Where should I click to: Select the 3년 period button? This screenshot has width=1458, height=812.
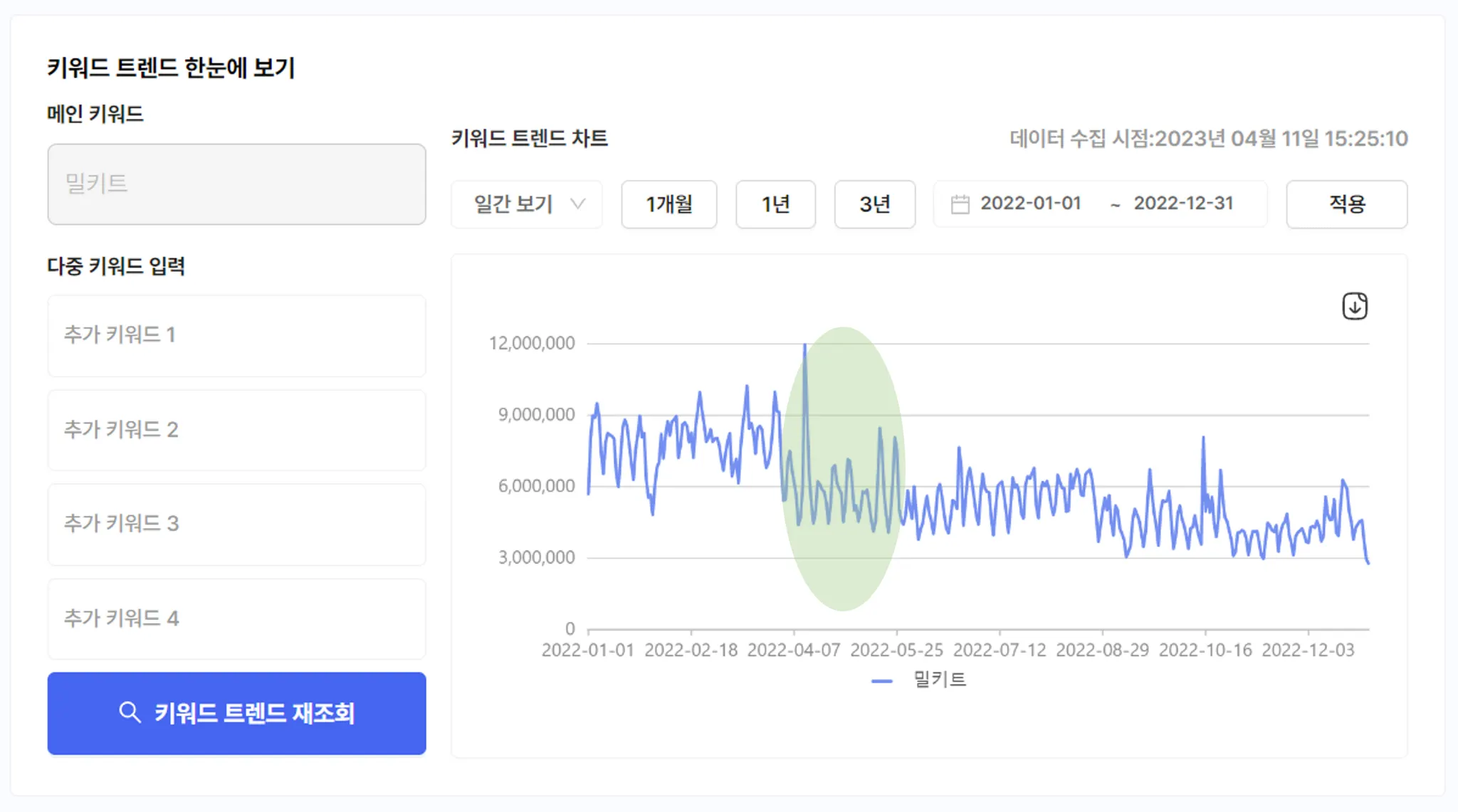[874, 204]
